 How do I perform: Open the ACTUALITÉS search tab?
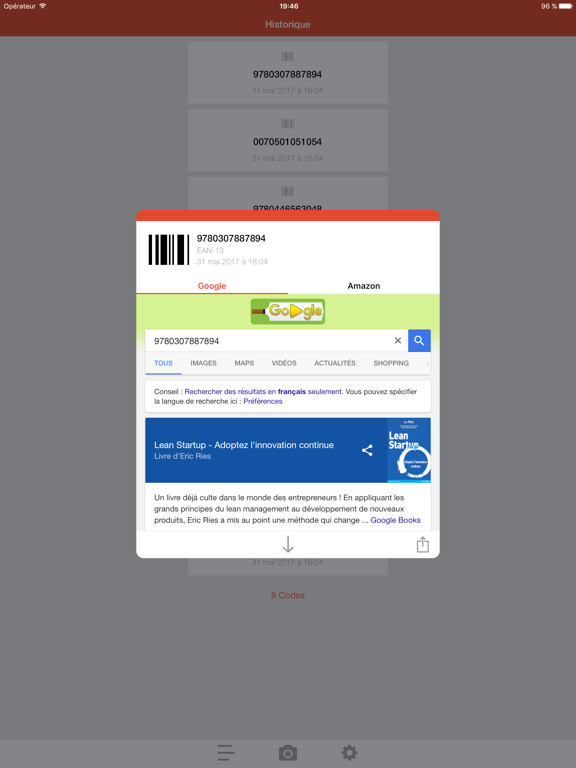tap(335, 363)
